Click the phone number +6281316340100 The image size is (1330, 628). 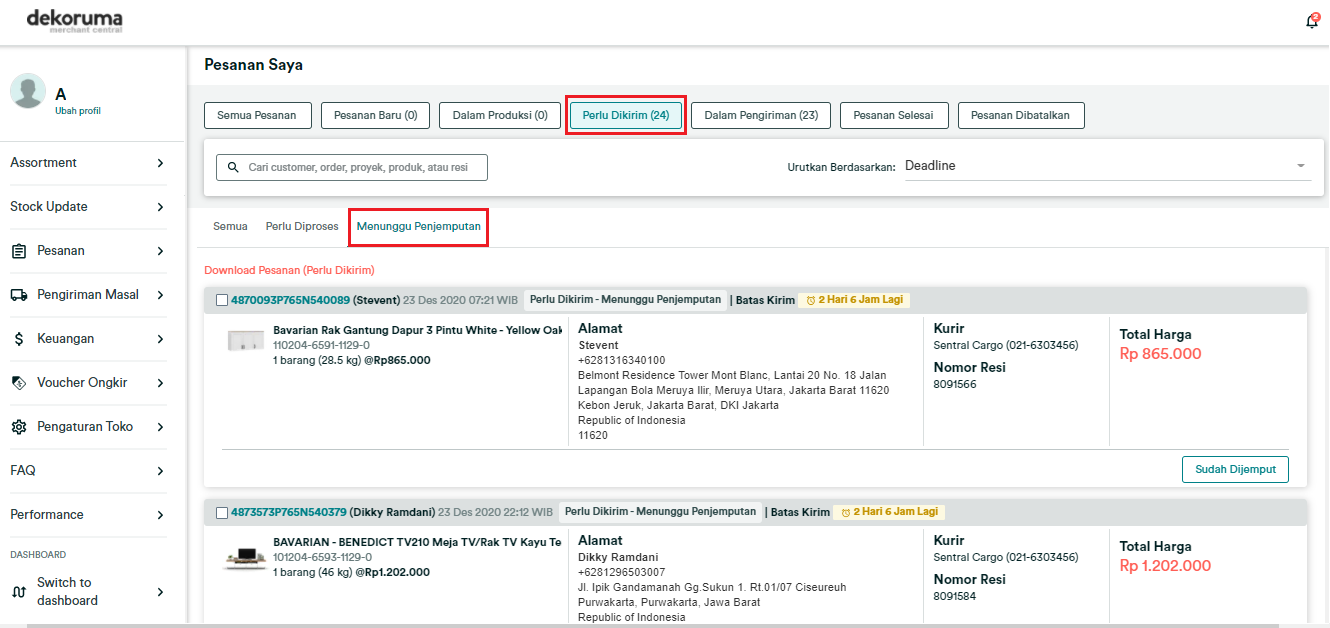tap(622, 360)
